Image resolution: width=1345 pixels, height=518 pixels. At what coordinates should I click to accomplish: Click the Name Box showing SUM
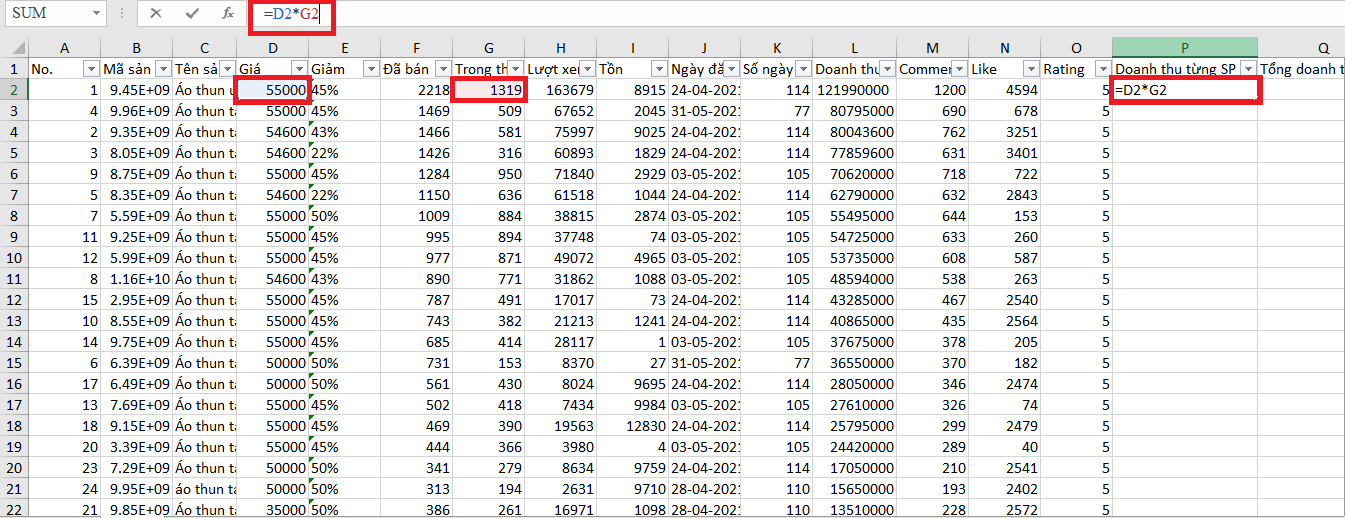(x=45, y=14)
